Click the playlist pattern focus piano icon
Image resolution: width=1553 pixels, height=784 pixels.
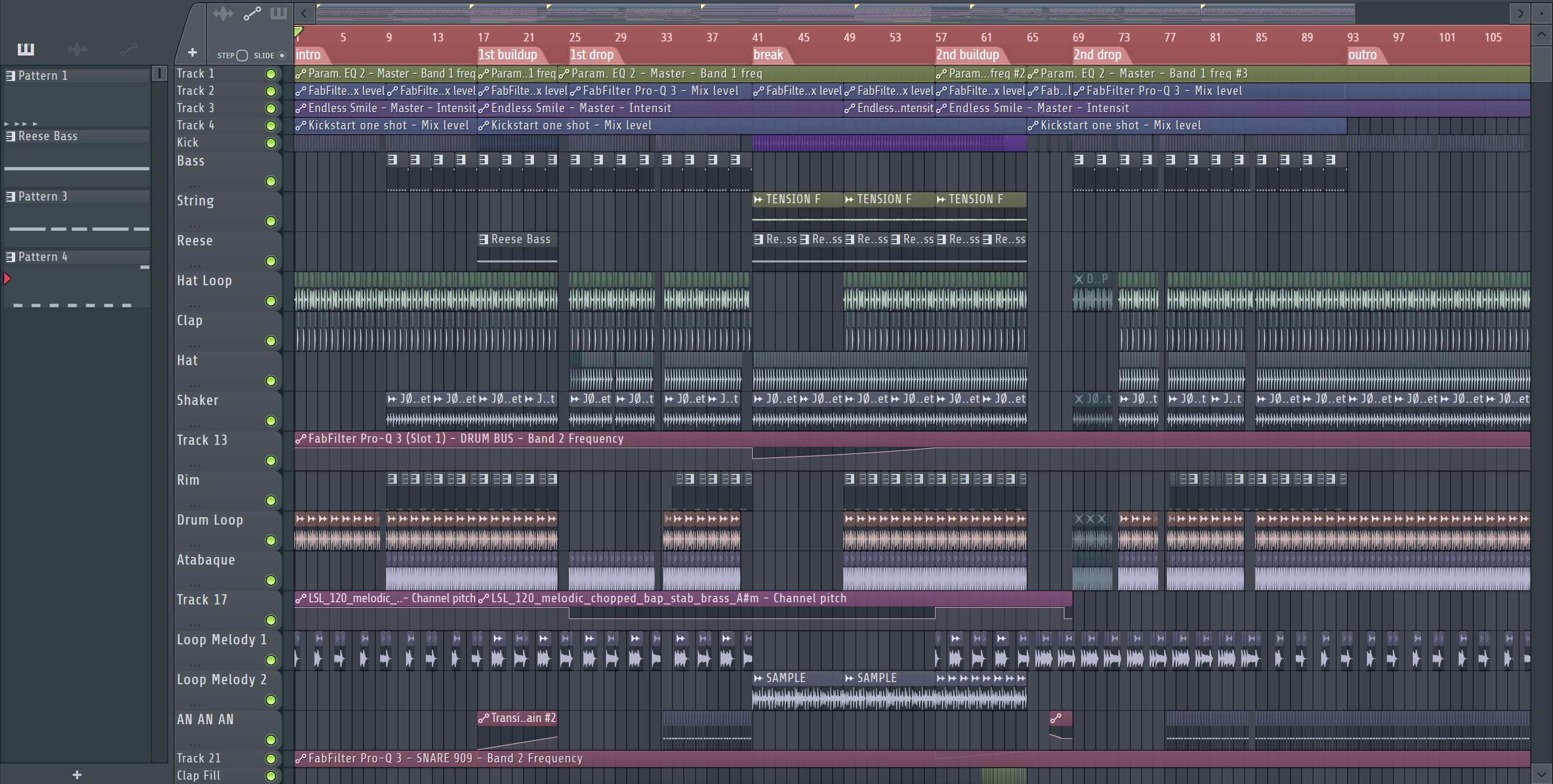point(279,13)
